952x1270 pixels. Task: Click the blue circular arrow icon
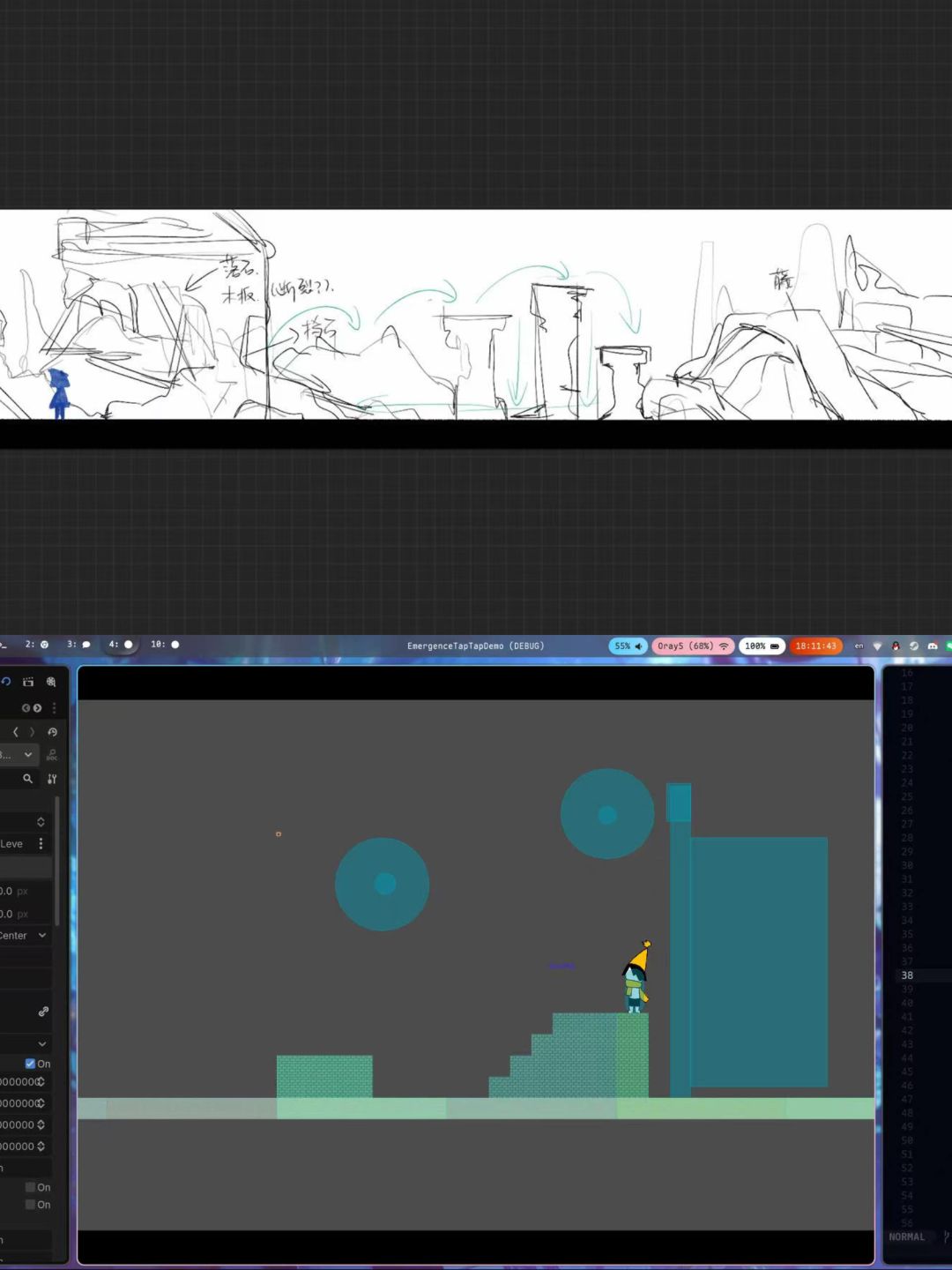click(6, 682)
